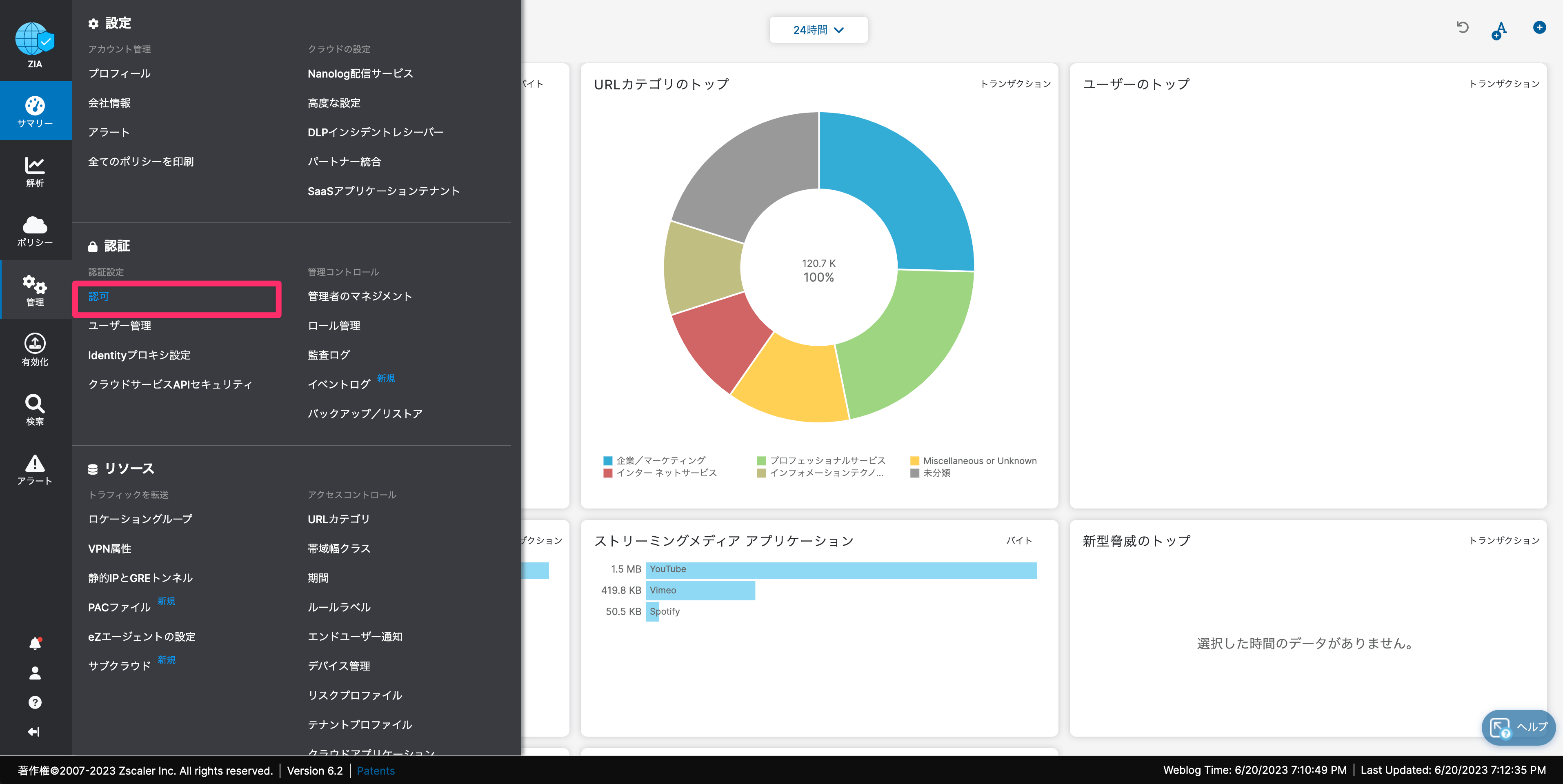Open eZエージェントの設定

coord(141,637)
